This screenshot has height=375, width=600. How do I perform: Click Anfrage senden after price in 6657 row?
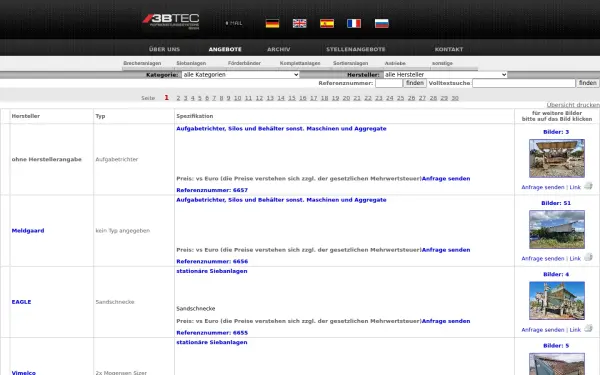446,179
